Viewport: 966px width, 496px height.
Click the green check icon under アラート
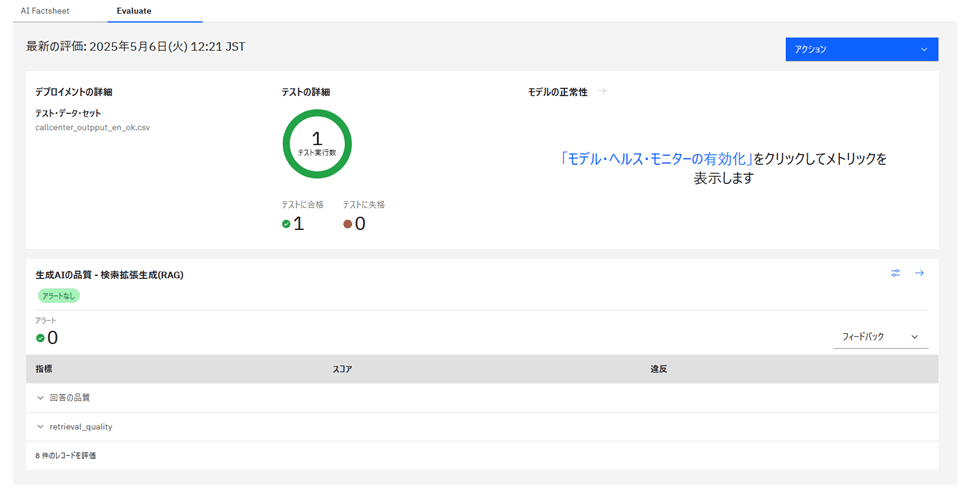click(40, 338)
